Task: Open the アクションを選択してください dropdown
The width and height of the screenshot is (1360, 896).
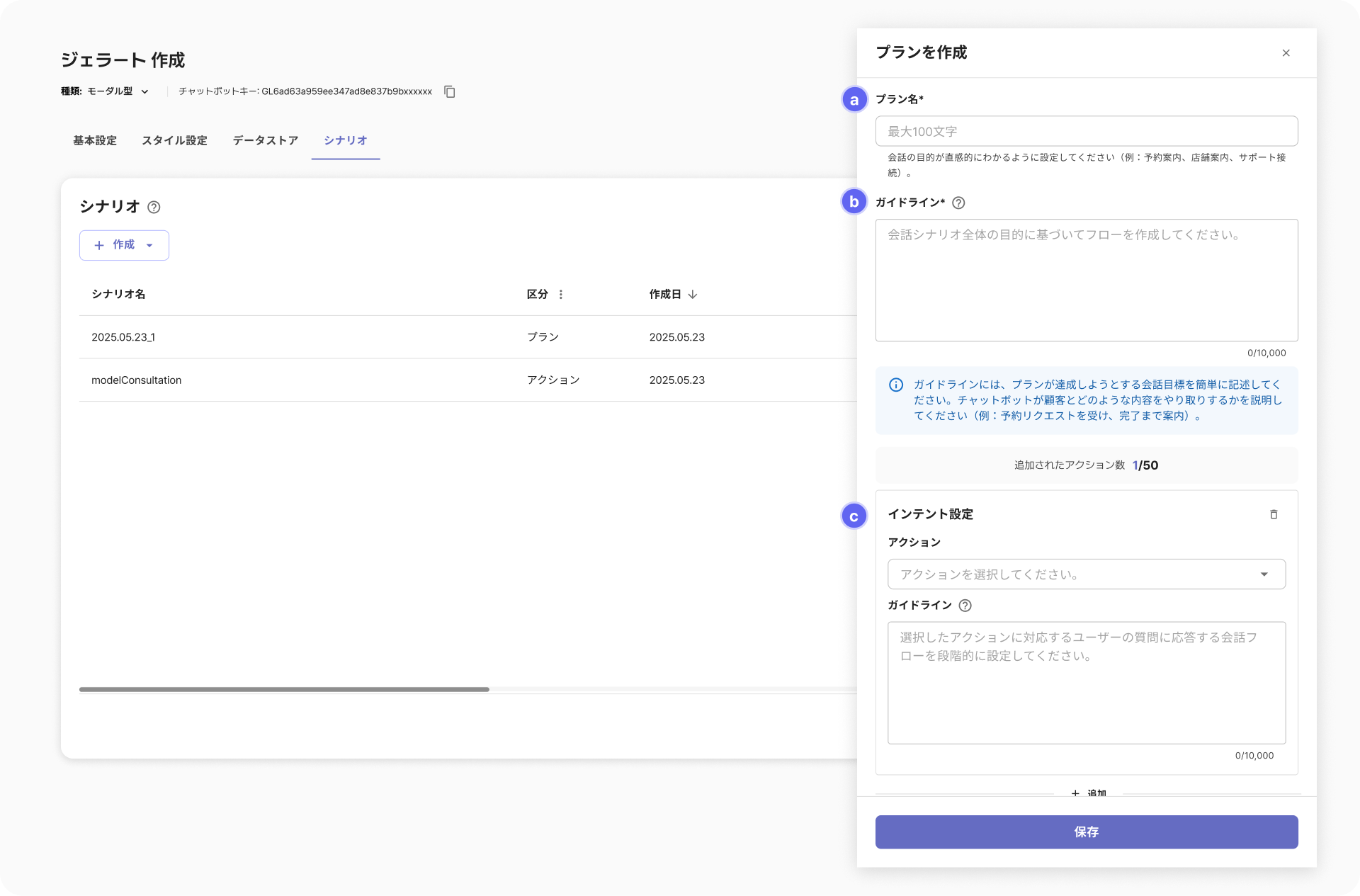Action: point(1086,574)
